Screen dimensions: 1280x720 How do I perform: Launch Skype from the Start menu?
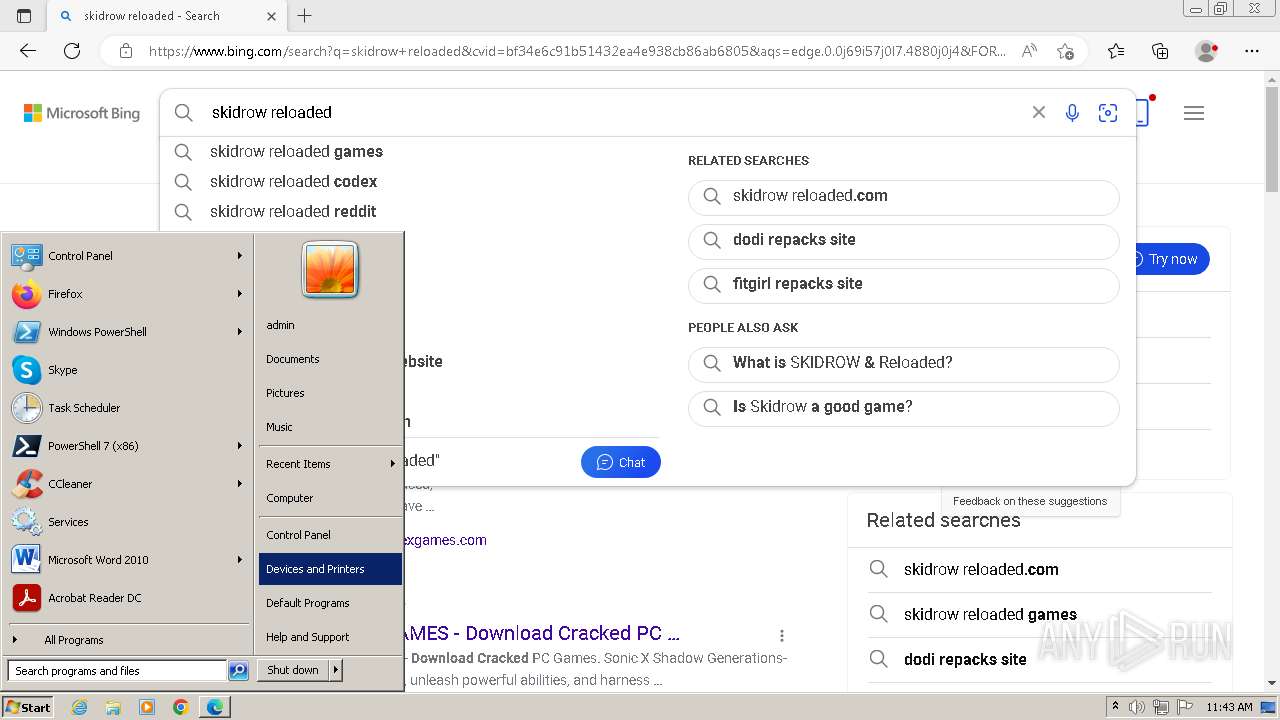[x=128, y=370]
